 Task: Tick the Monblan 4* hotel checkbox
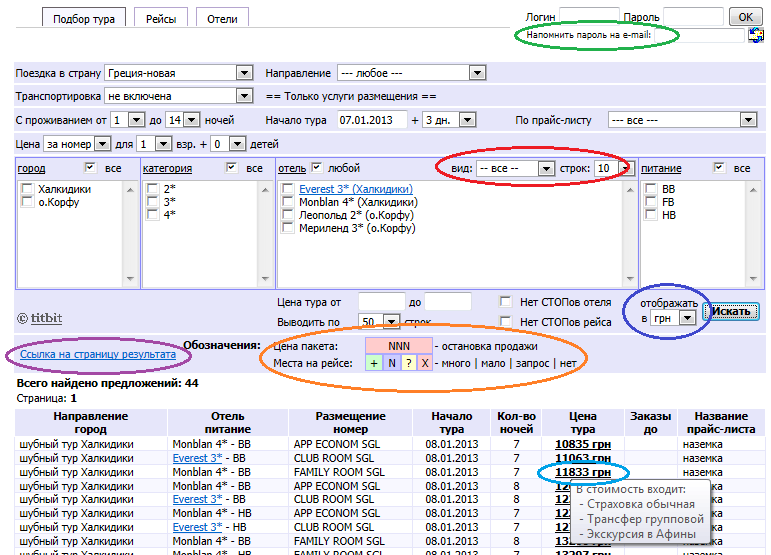click(288, 201)
